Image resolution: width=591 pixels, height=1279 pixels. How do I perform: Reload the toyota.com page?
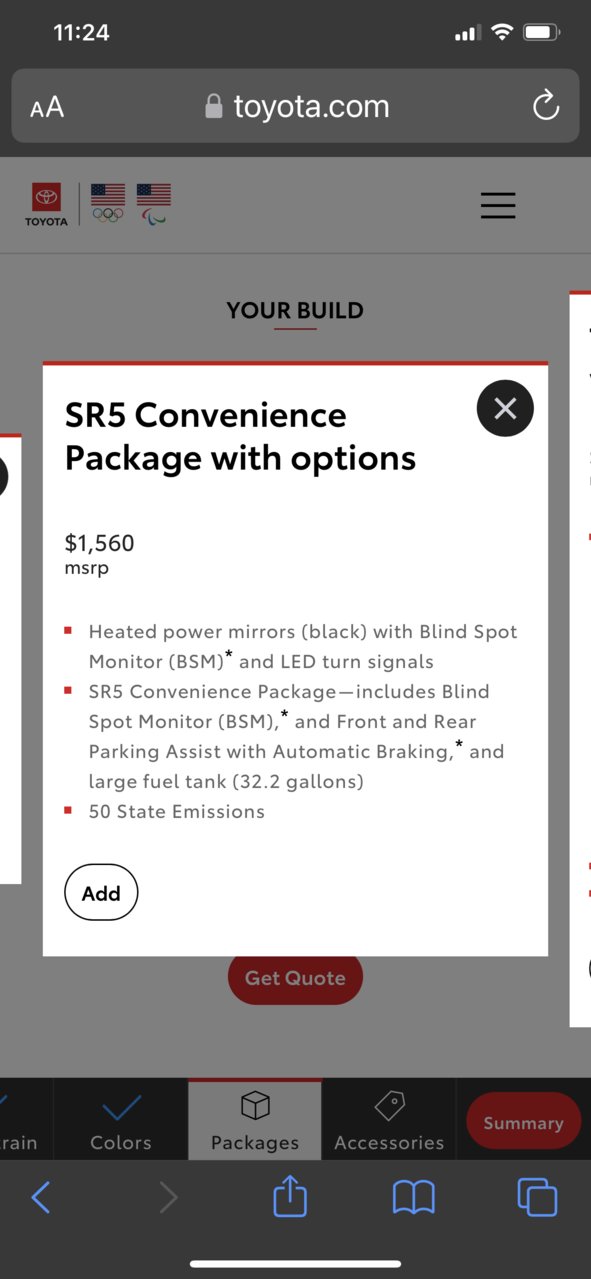point(545,106)
